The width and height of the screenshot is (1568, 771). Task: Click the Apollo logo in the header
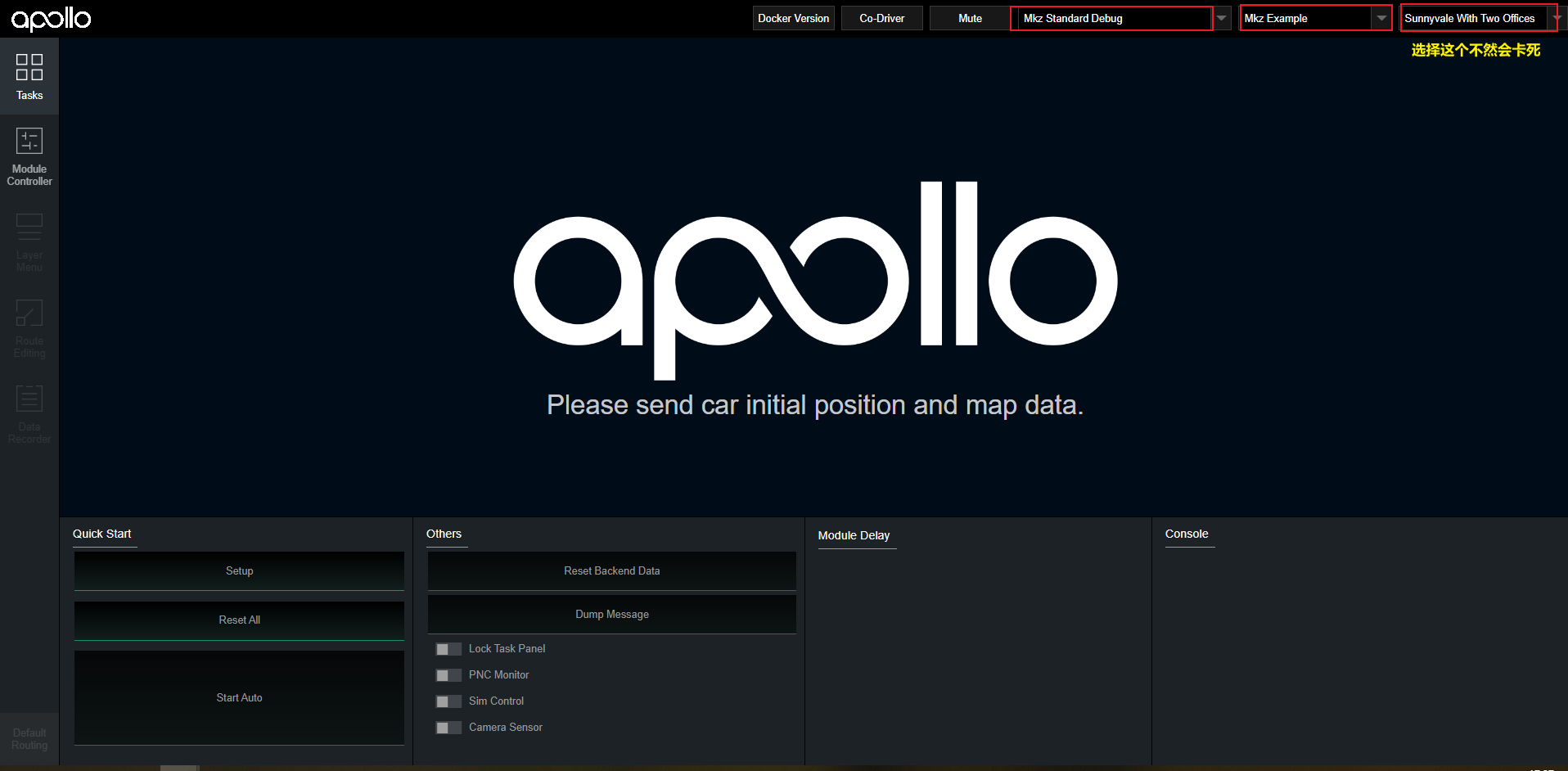click(50, 18)
